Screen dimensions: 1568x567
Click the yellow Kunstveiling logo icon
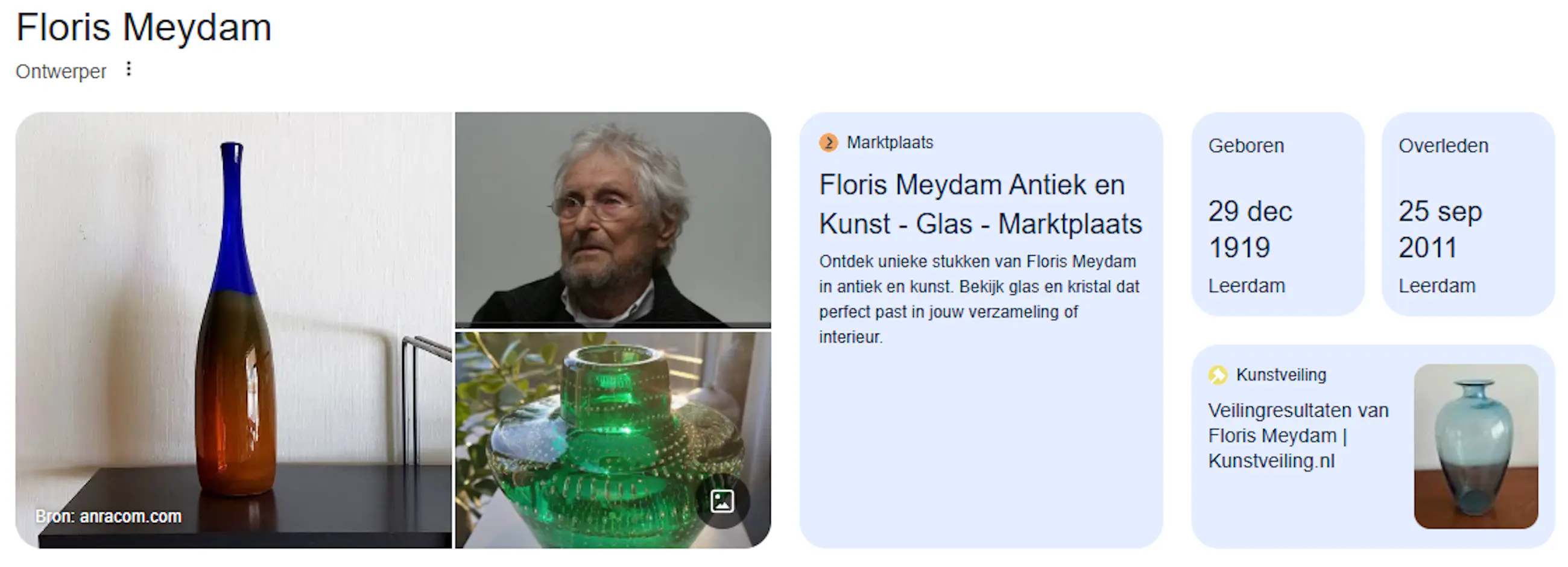pyautogui.click(x=1218, y=375)
